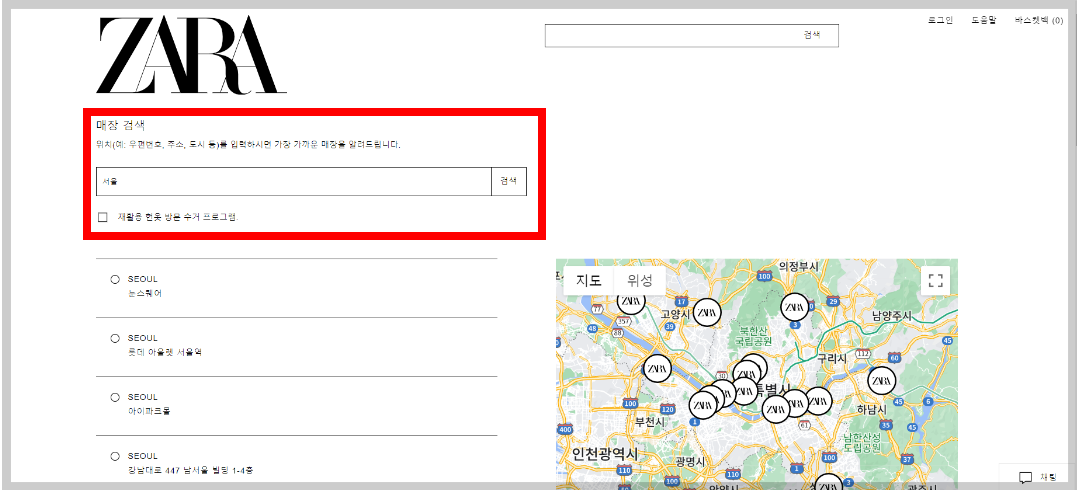Select the ZARA map marker above 하남시
Image resolution: width=1079 pixels, height=490 pixels.
pyautogui.click(x=882, y=381)
